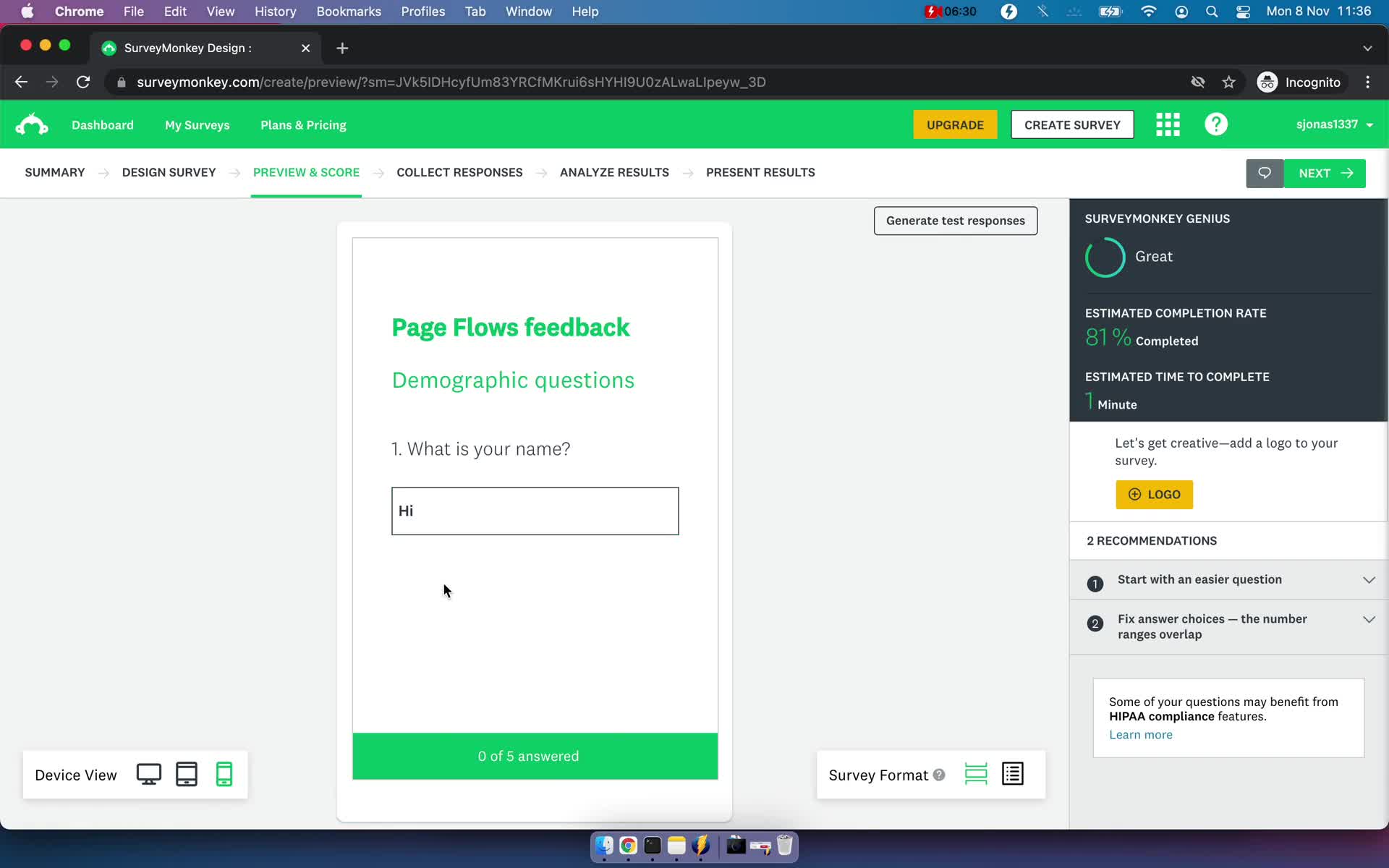Click the Generate test responses button

(x=955, y=220)
